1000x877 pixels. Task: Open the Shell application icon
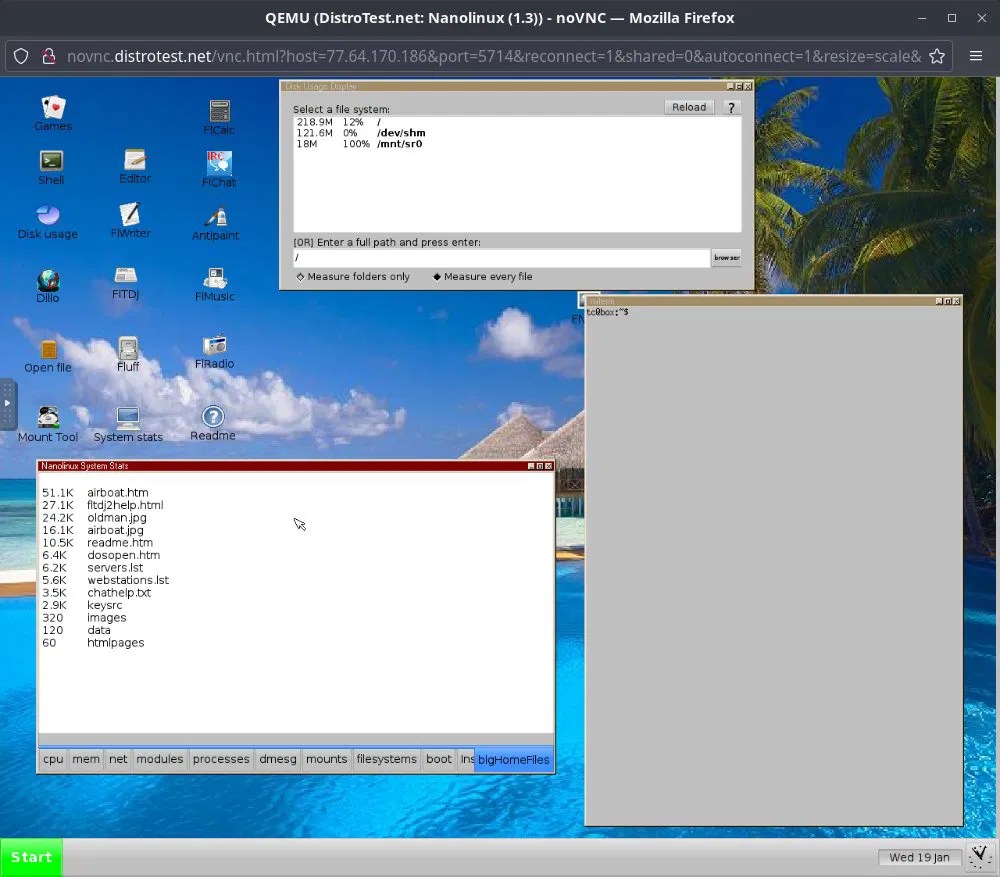point(50,162)
